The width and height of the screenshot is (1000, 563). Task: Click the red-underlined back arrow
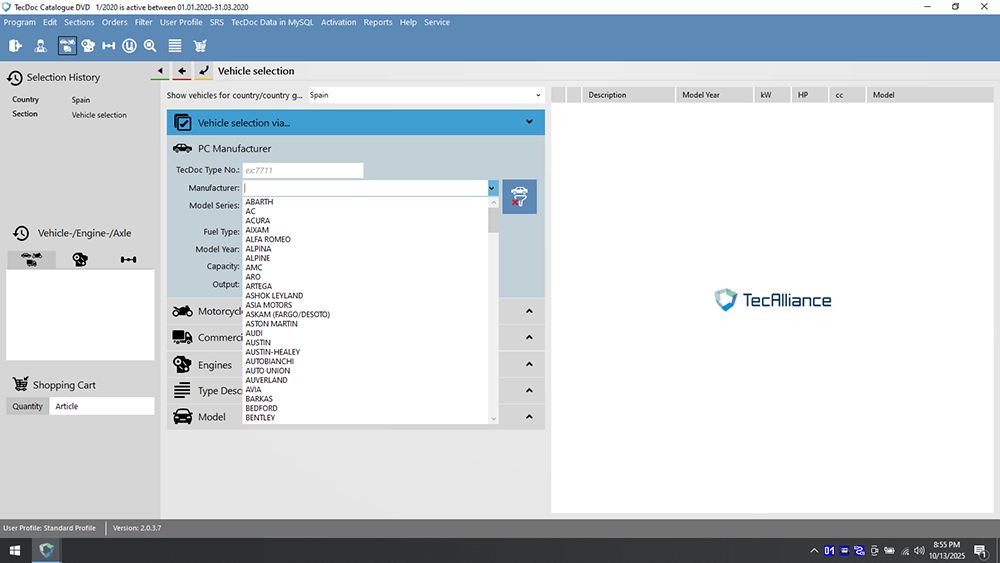point(182,71)
